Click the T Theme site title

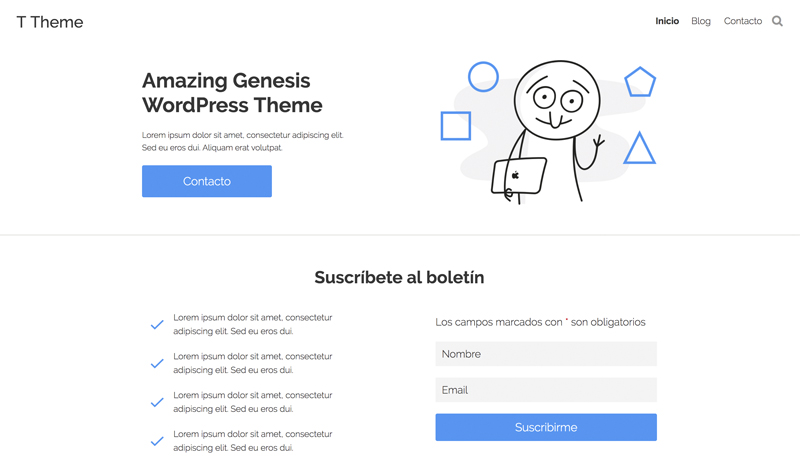tap(50, 22)
